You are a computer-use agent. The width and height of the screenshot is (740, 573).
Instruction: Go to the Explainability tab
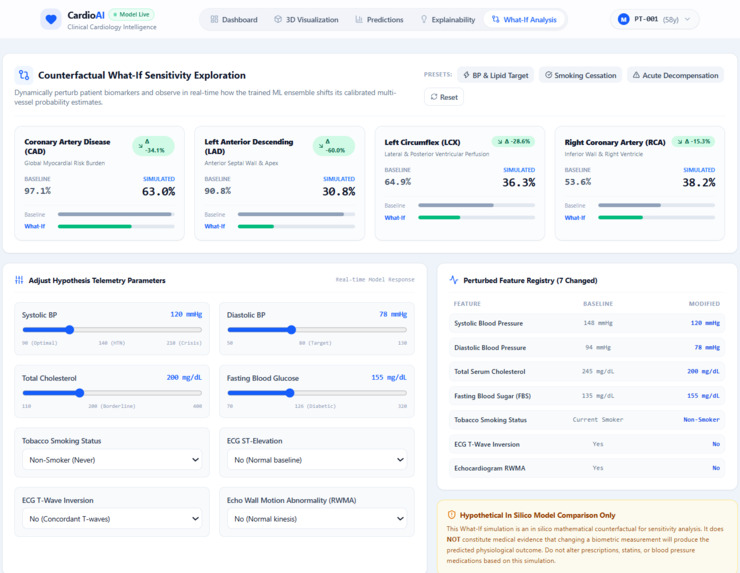tap(448, 19)
